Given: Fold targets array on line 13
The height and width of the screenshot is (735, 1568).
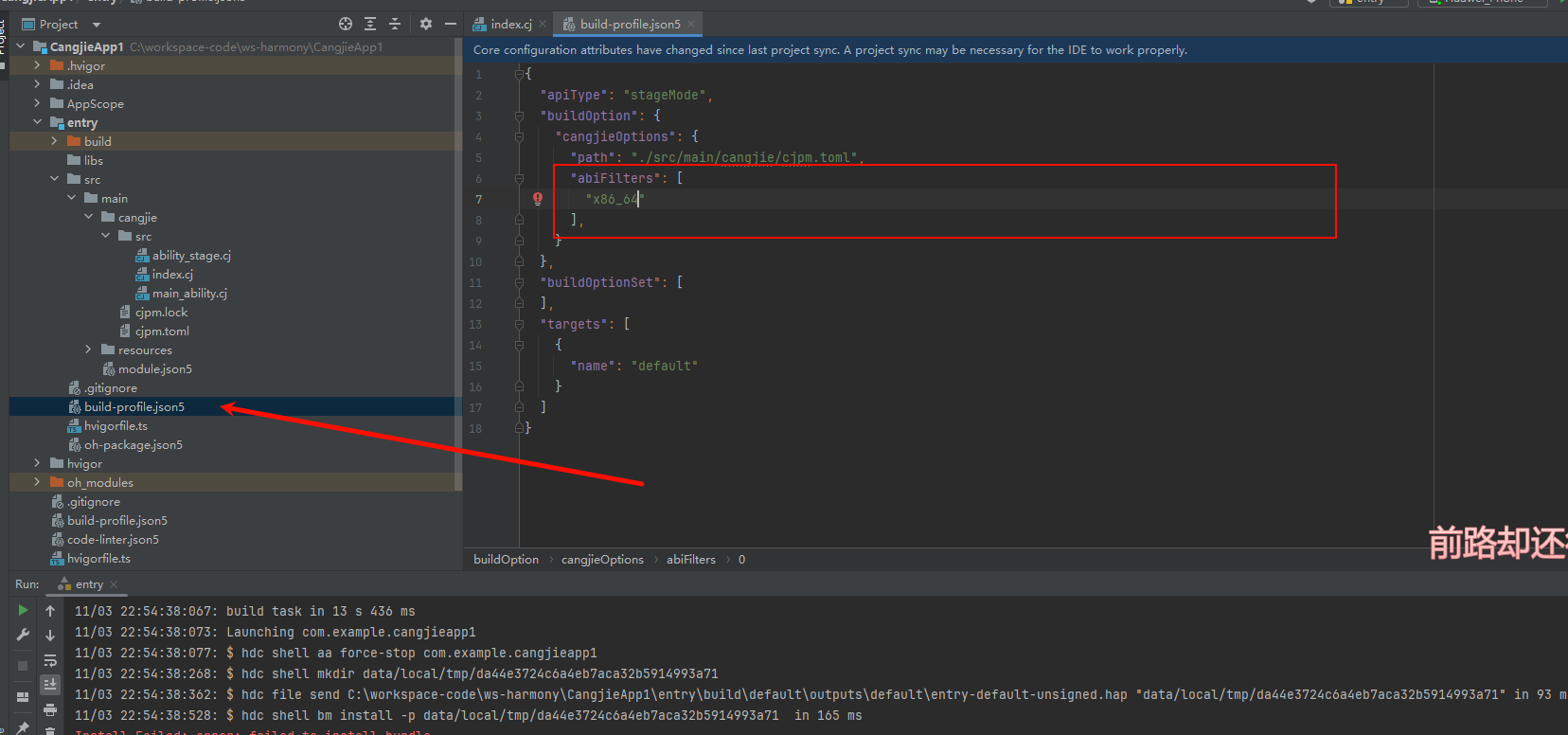Looking at the screenshot, I should click(x=519, y=324).
